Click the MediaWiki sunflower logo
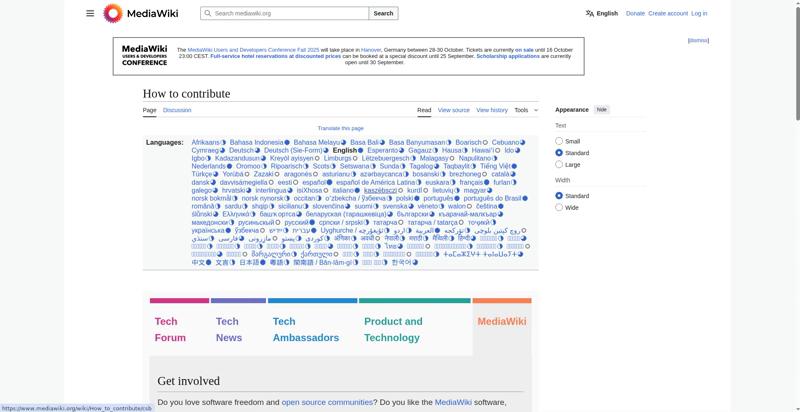The height and width of the screenshot is (412, 800). click(x=113, y=13)
